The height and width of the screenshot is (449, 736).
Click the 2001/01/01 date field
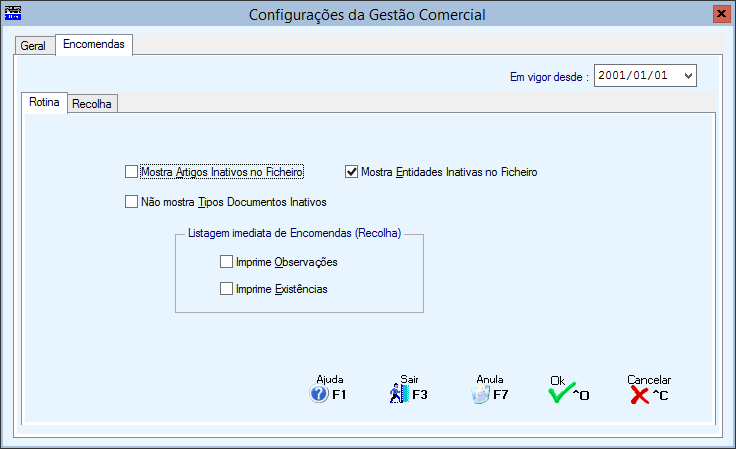tap(637, 76)
